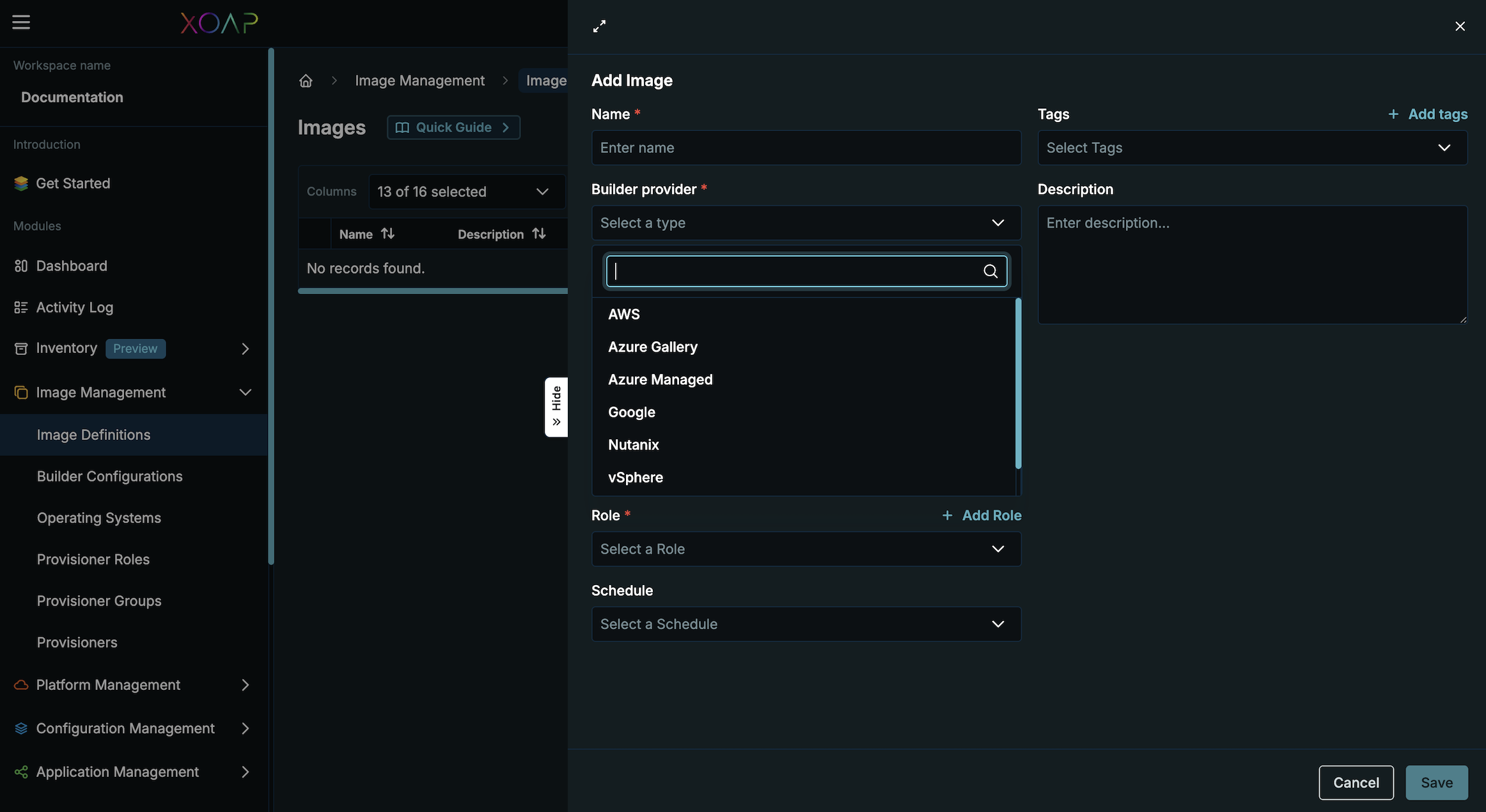Screen dimensions: 1486x812
Task: Click the hamburger menu icon
Action: pos(21,22)
